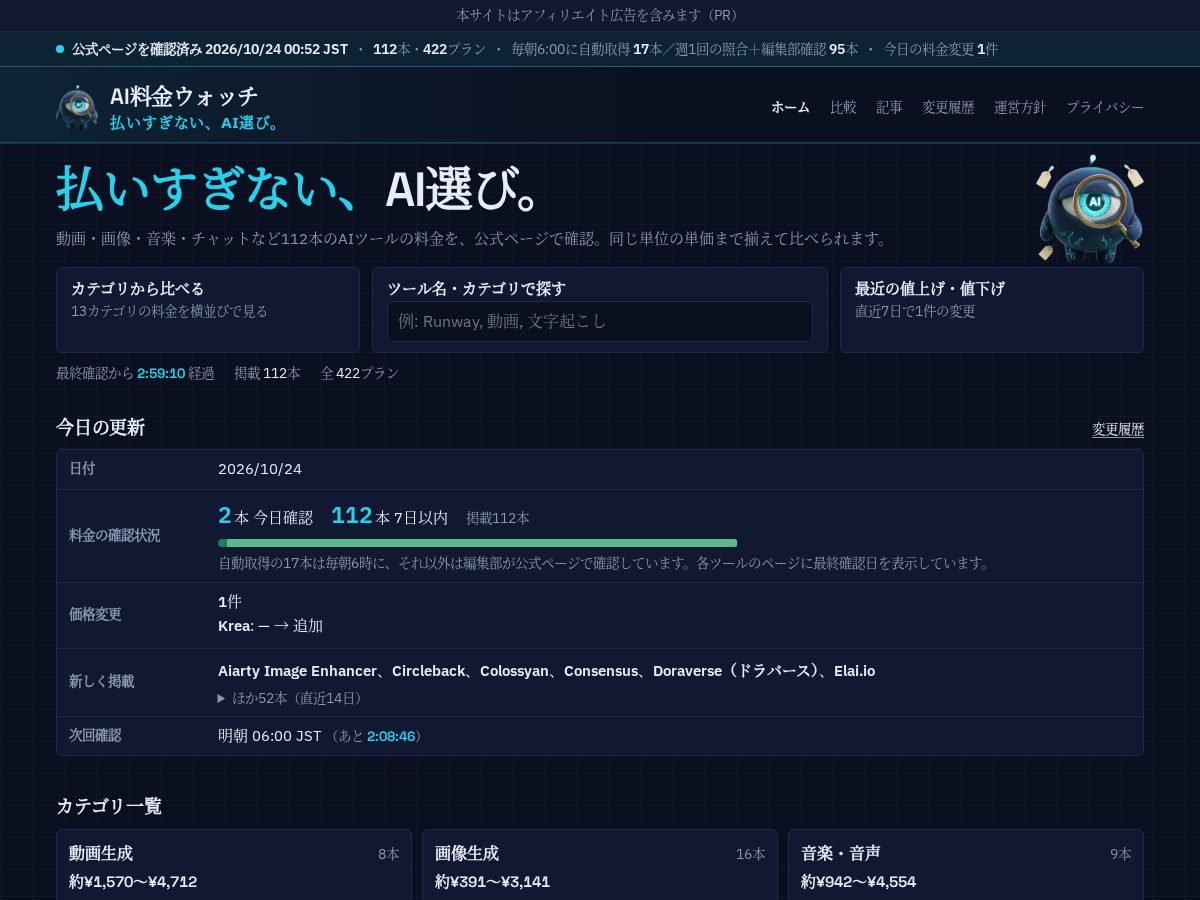Open the 最近の値上げ・値下げ card
This screenshot has width=1200, height=900.
pos(992,310)
